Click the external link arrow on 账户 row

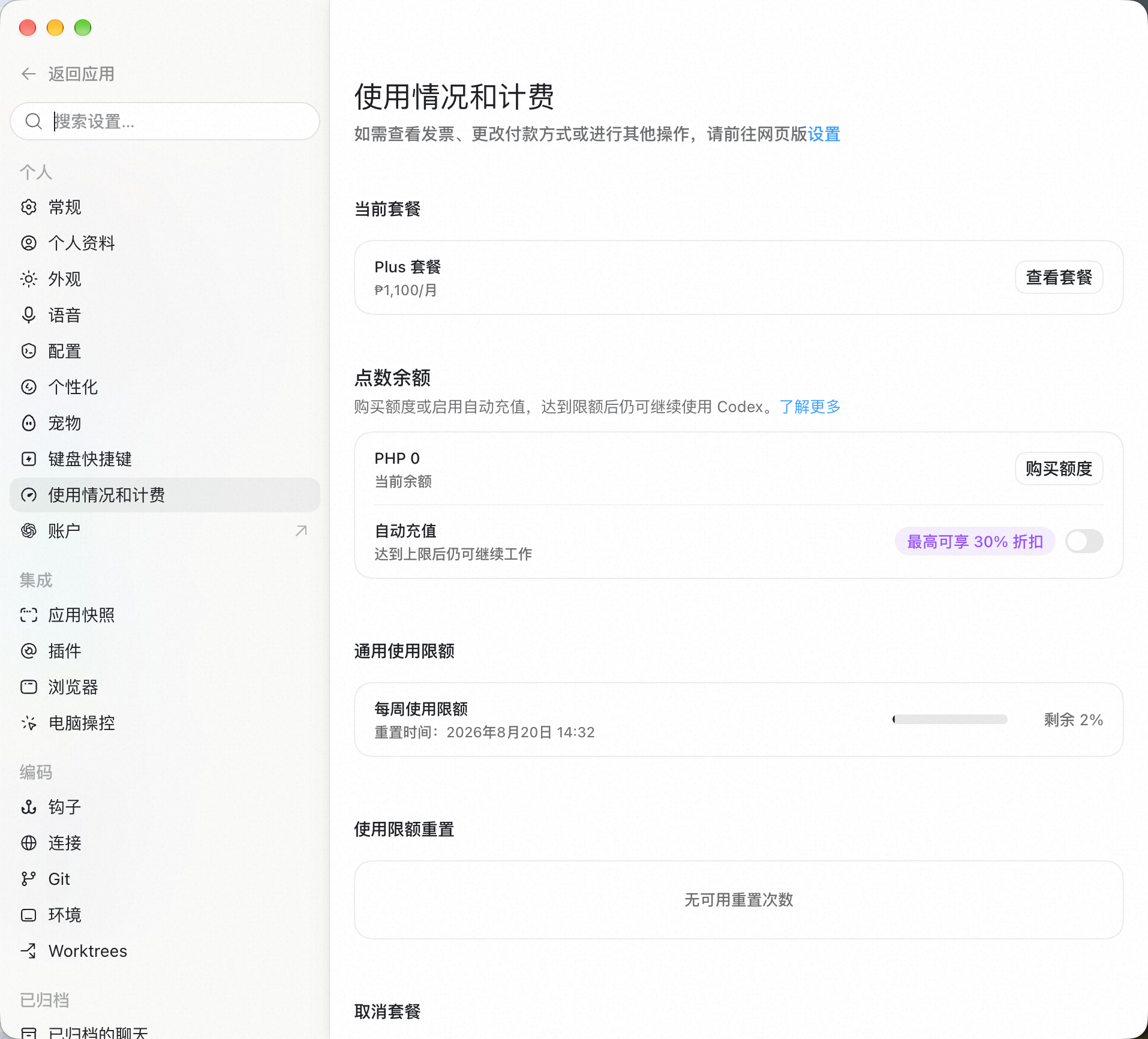click(301, 531)
